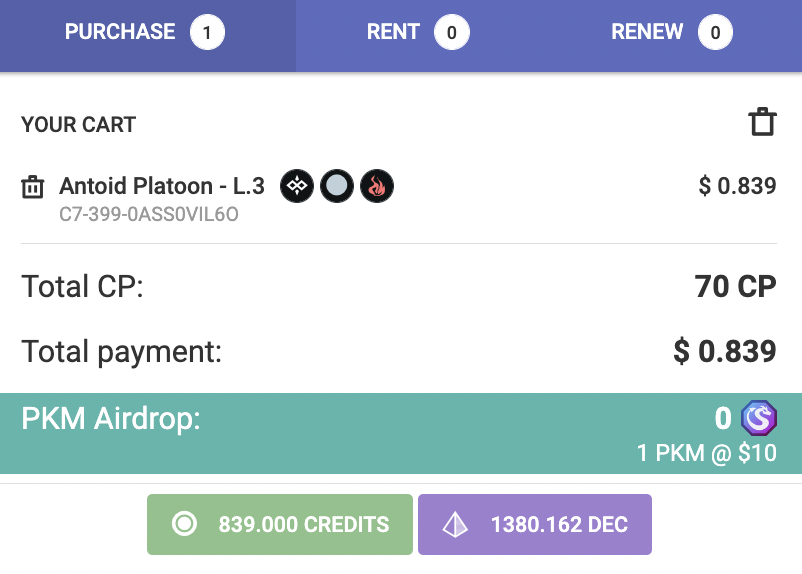Pay with 1380.162 DEC button

coord(534,524)
